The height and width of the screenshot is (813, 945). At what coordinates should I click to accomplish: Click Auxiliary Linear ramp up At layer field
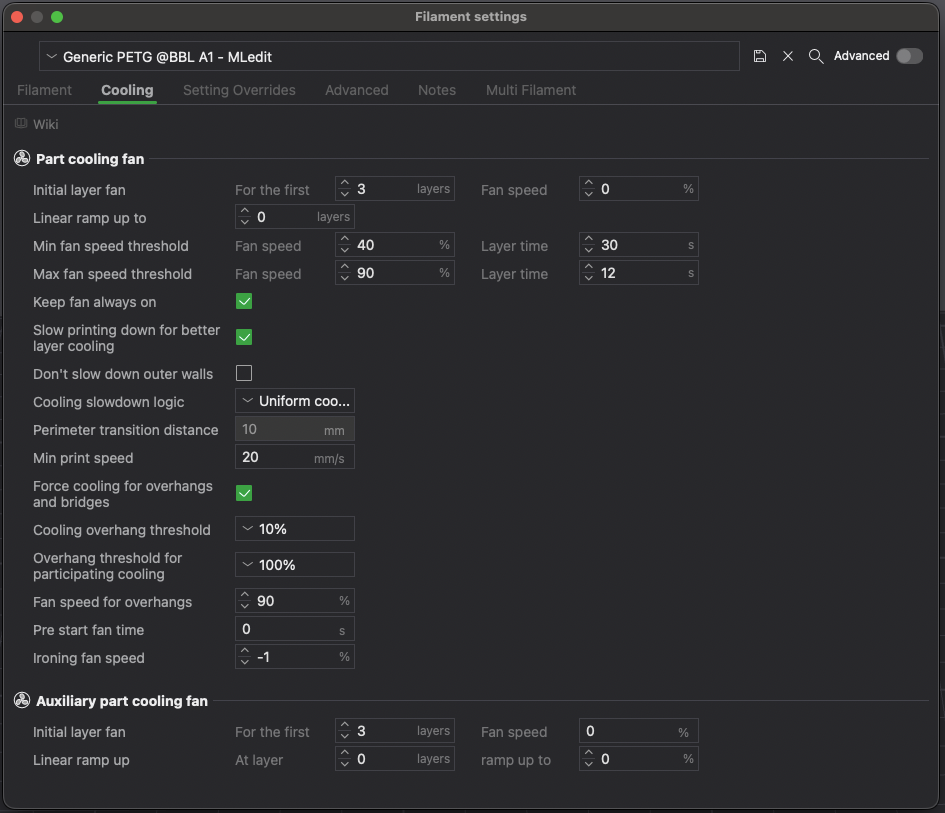click(395, 759)
